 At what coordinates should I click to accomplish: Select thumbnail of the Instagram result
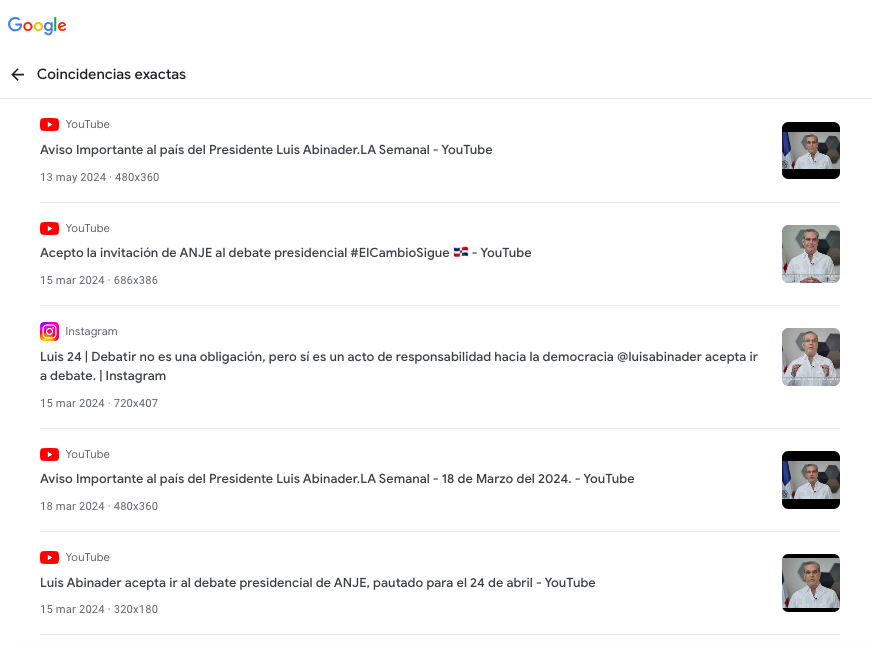(x=811, y=357)
